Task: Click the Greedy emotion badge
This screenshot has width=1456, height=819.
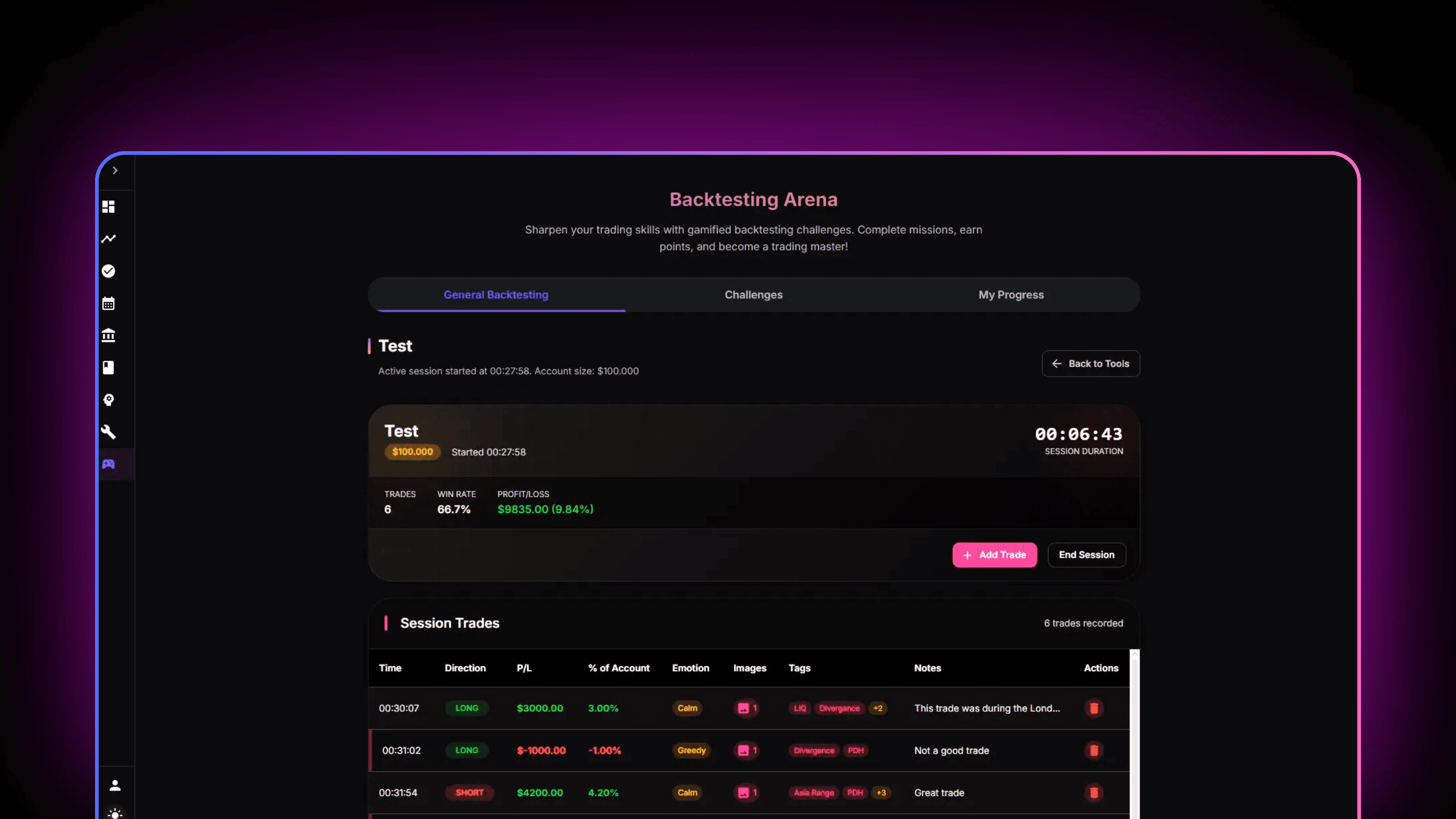Action: point(691,750)
